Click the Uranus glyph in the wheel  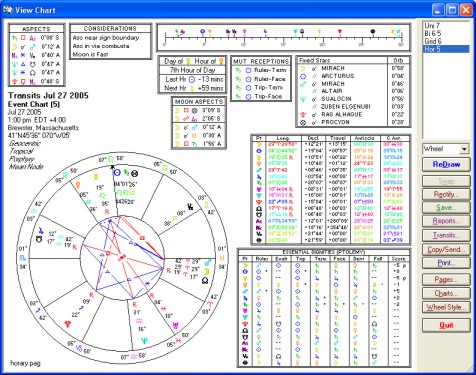(175, 325)
